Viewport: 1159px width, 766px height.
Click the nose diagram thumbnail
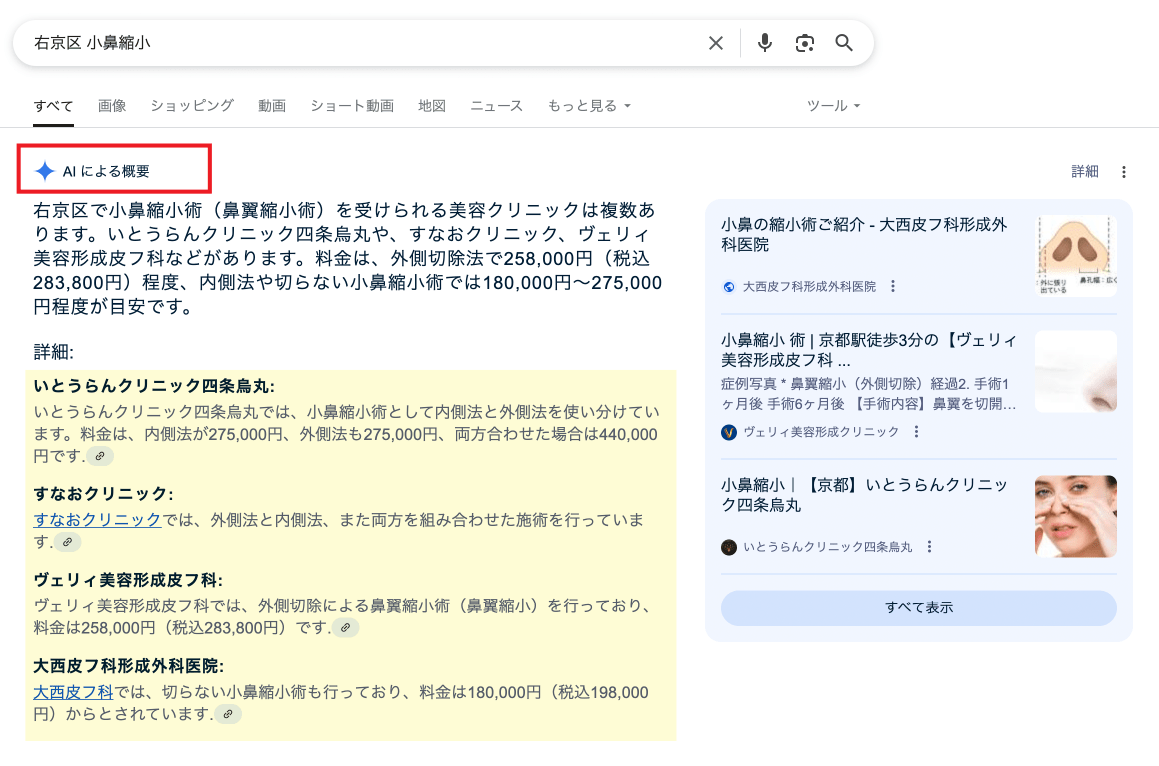coord(1077,256)
